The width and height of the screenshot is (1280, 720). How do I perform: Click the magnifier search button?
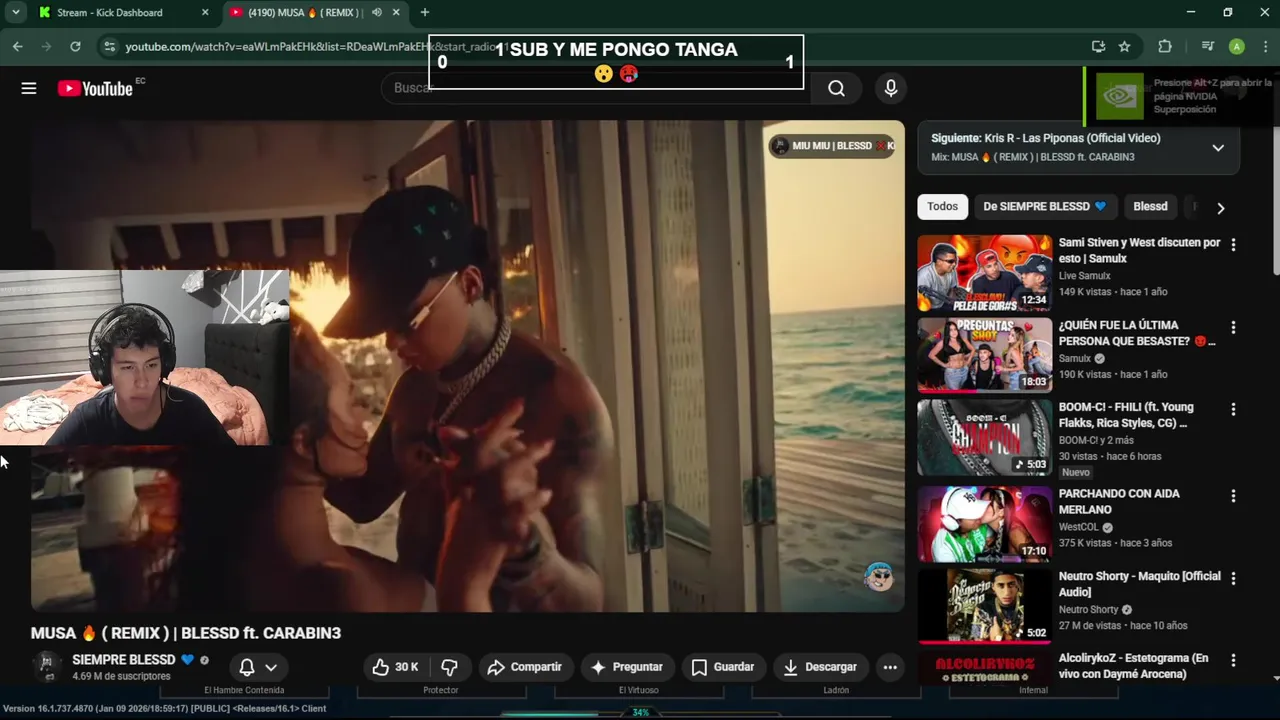point(836,88)
